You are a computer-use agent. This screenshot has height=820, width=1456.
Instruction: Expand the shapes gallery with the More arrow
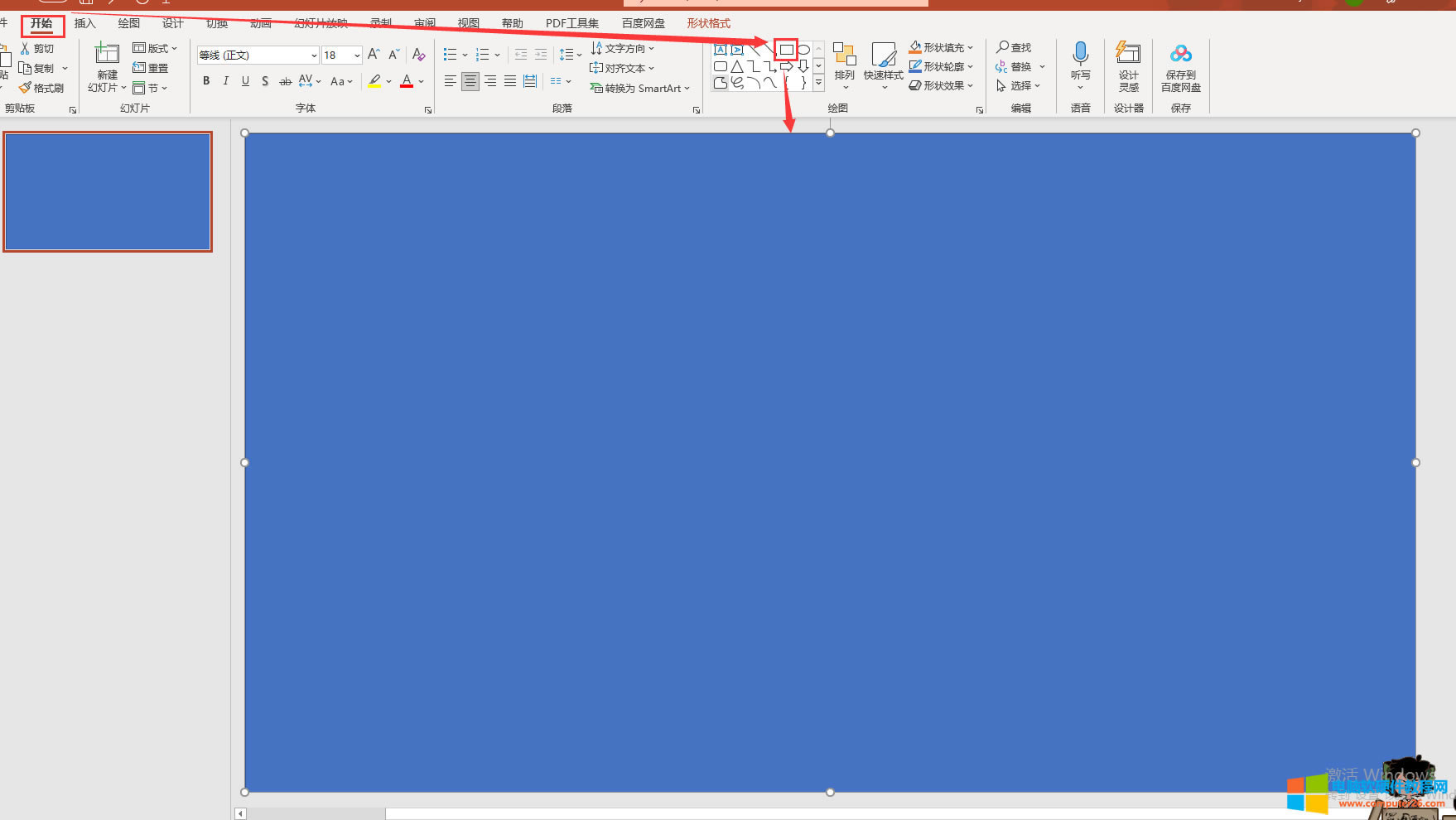pos(818,83)
